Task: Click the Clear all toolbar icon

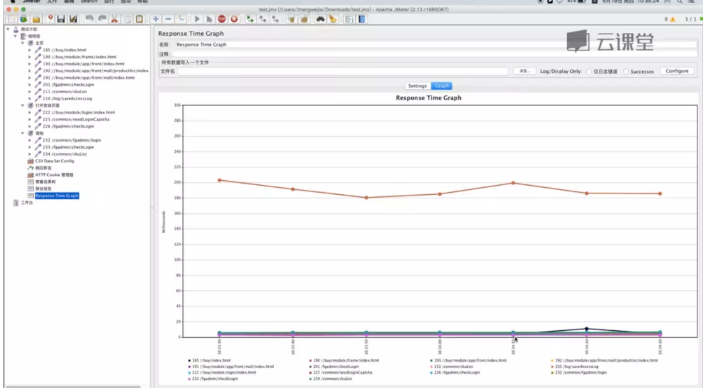Action: (x=304, y=19)
